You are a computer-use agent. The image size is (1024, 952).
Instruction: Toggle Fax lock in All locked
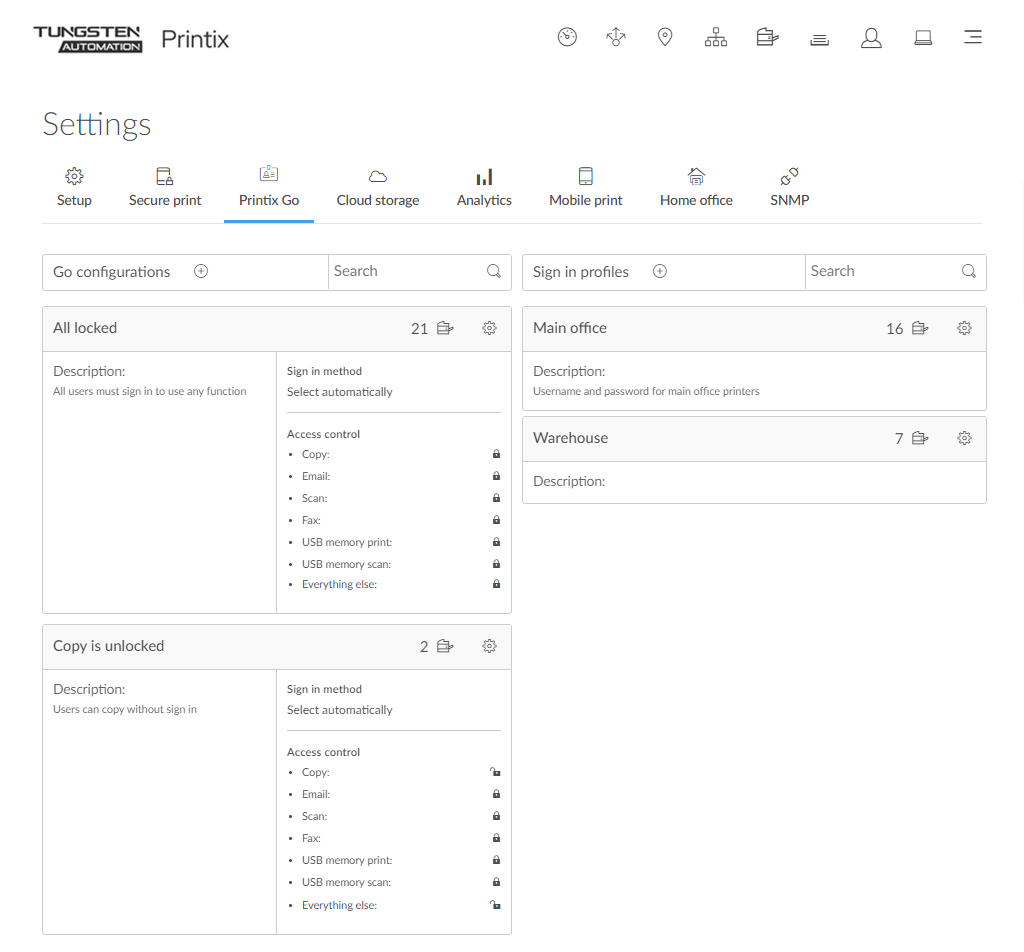pos(496,520)
